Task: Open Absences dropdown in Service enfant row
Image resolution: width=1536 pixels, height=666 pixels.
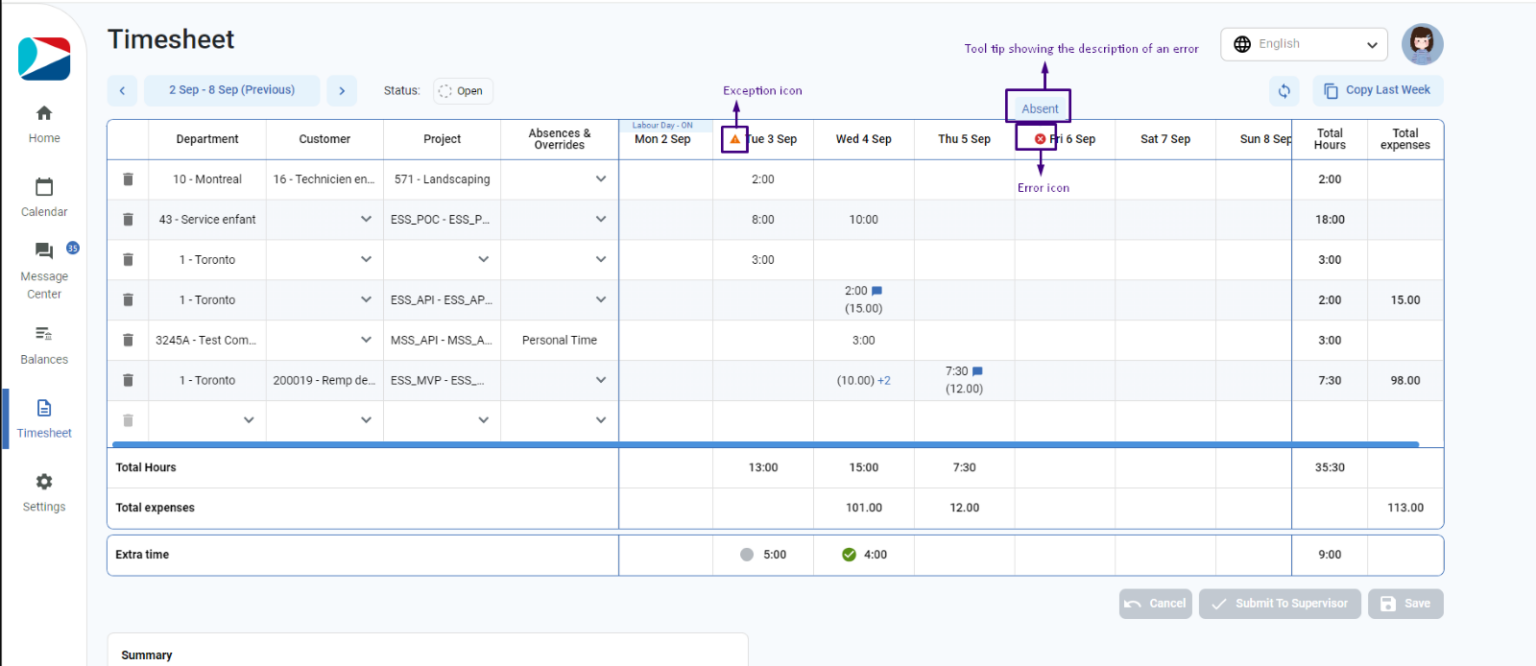Action: [x=601, y=219]
